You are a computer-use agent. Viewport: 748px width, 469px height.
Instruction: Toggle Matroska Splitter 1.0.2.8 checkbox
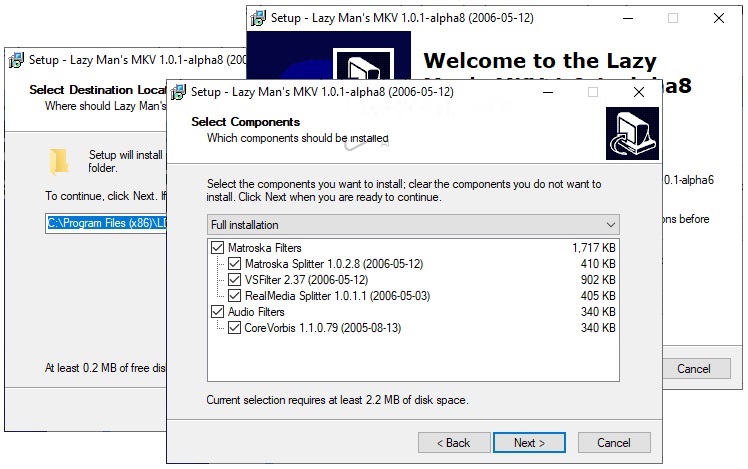pyautogui.click(x=235, y=264)
